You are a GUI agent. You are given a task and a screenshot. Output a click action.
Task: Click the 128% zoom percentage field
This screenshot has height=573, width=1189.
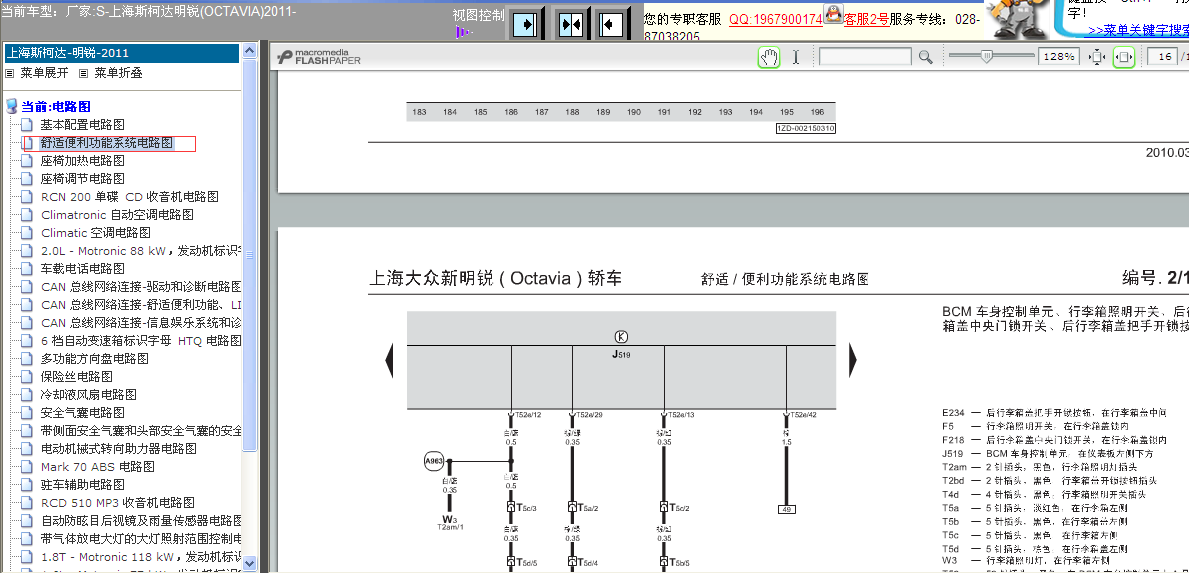(x=1059, y=57)
